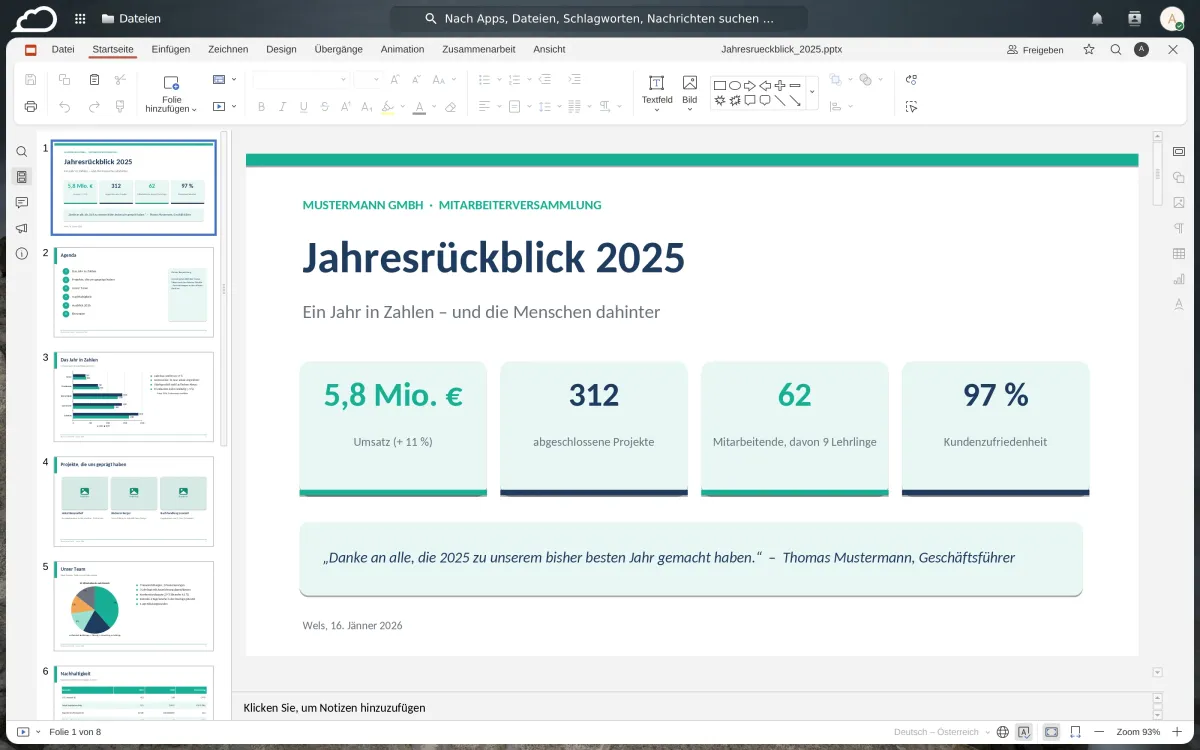Click the Freigeben share button

(x=1035, y=49)
